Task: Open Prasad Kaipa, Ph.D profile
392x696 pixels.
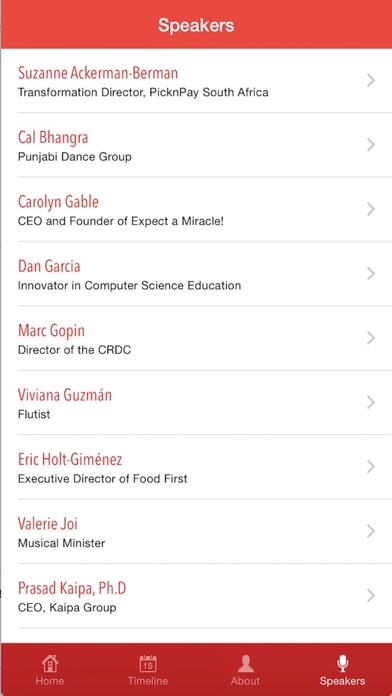Action: click(196, 596)
